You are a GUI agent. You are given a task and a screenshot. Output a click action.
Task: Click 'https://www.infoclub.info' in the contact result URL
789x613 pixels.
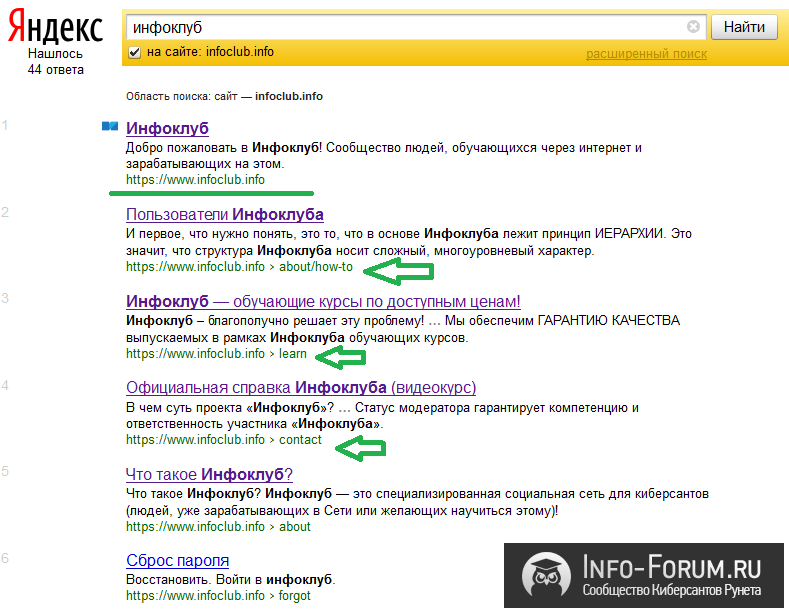pyautogui.click(x=195, y=440)
